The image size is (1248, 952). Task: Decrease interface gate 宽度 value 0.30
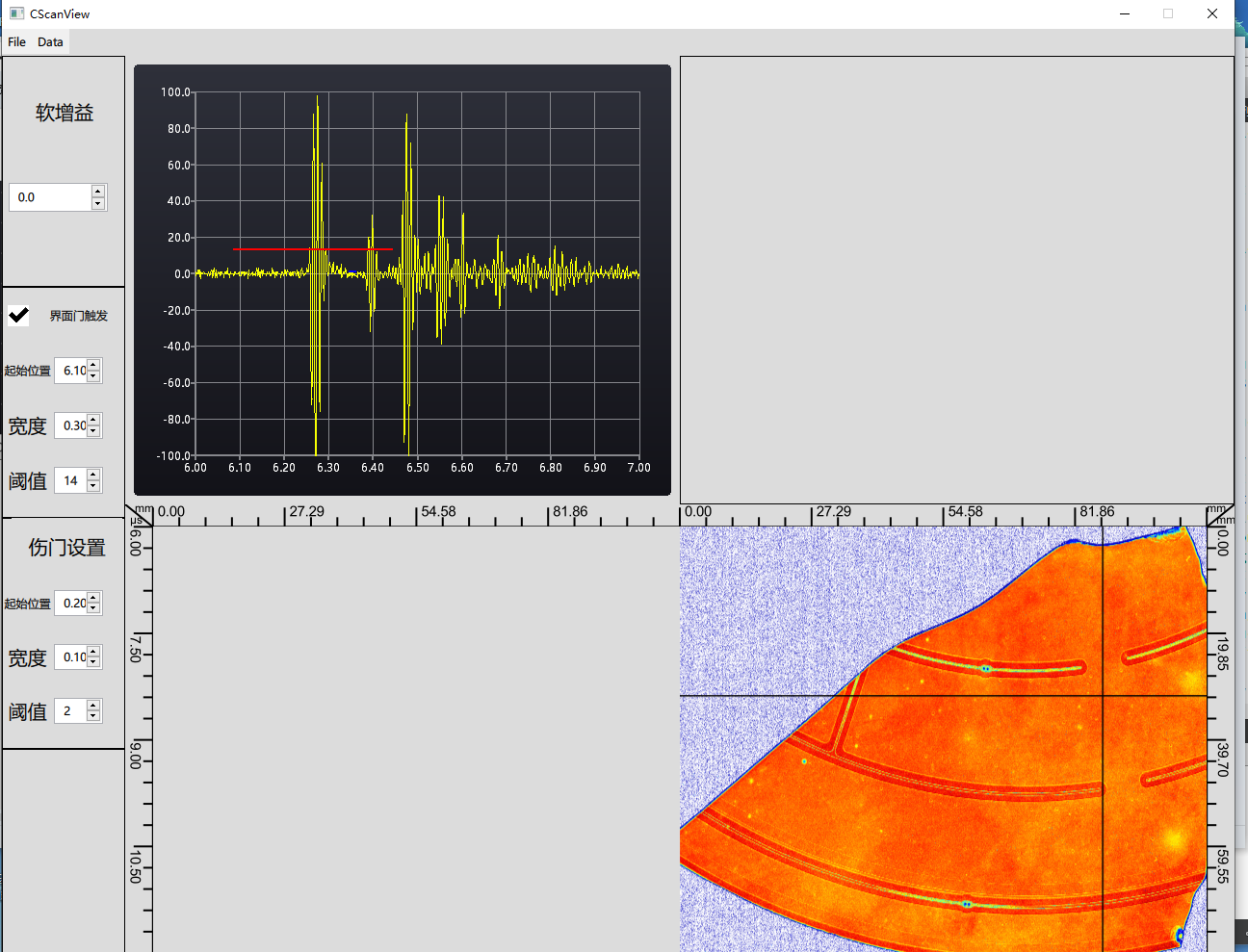pyautogui.click(x=93, y=431)
